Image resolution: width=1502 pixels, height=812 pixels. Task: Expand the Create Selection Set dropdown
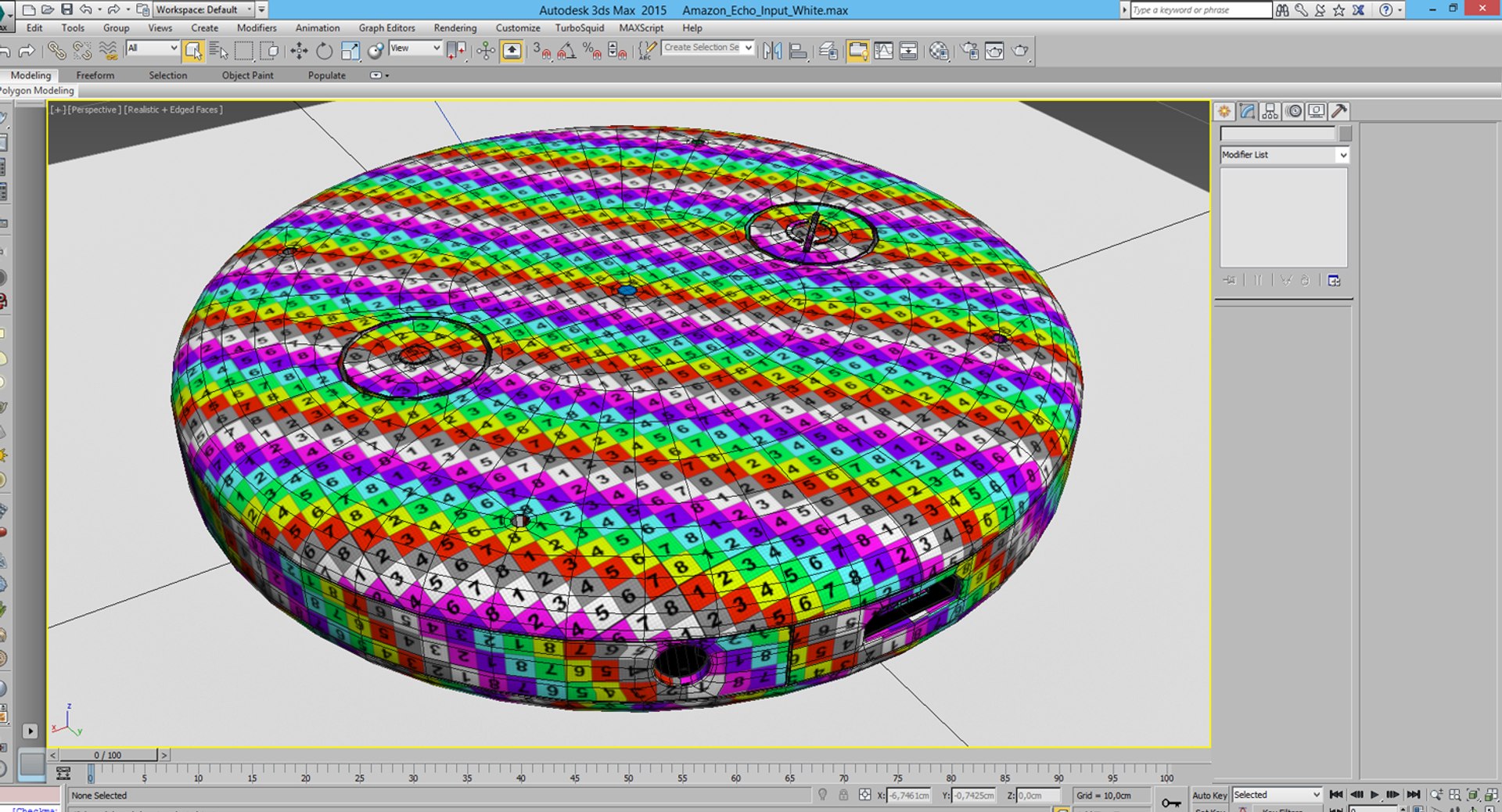[x=707, y=48]
